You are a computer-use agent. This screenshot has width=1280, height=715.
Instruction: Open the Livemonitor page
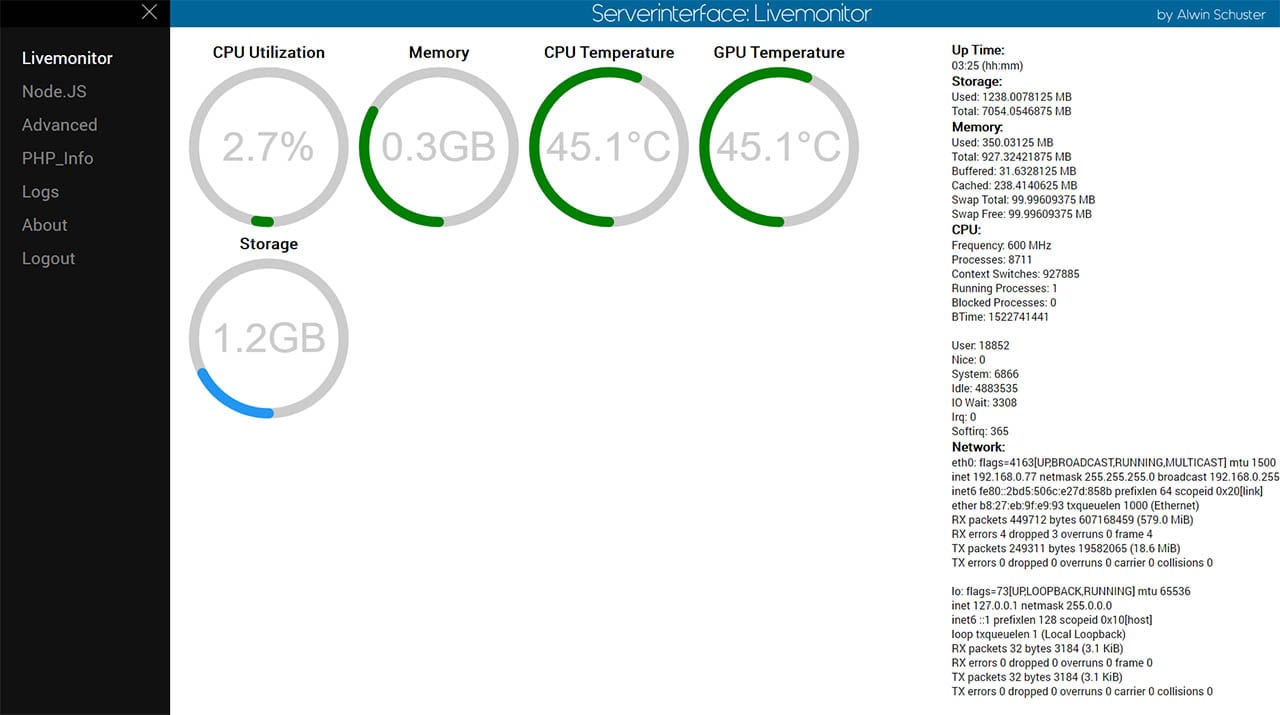point(67,58)
